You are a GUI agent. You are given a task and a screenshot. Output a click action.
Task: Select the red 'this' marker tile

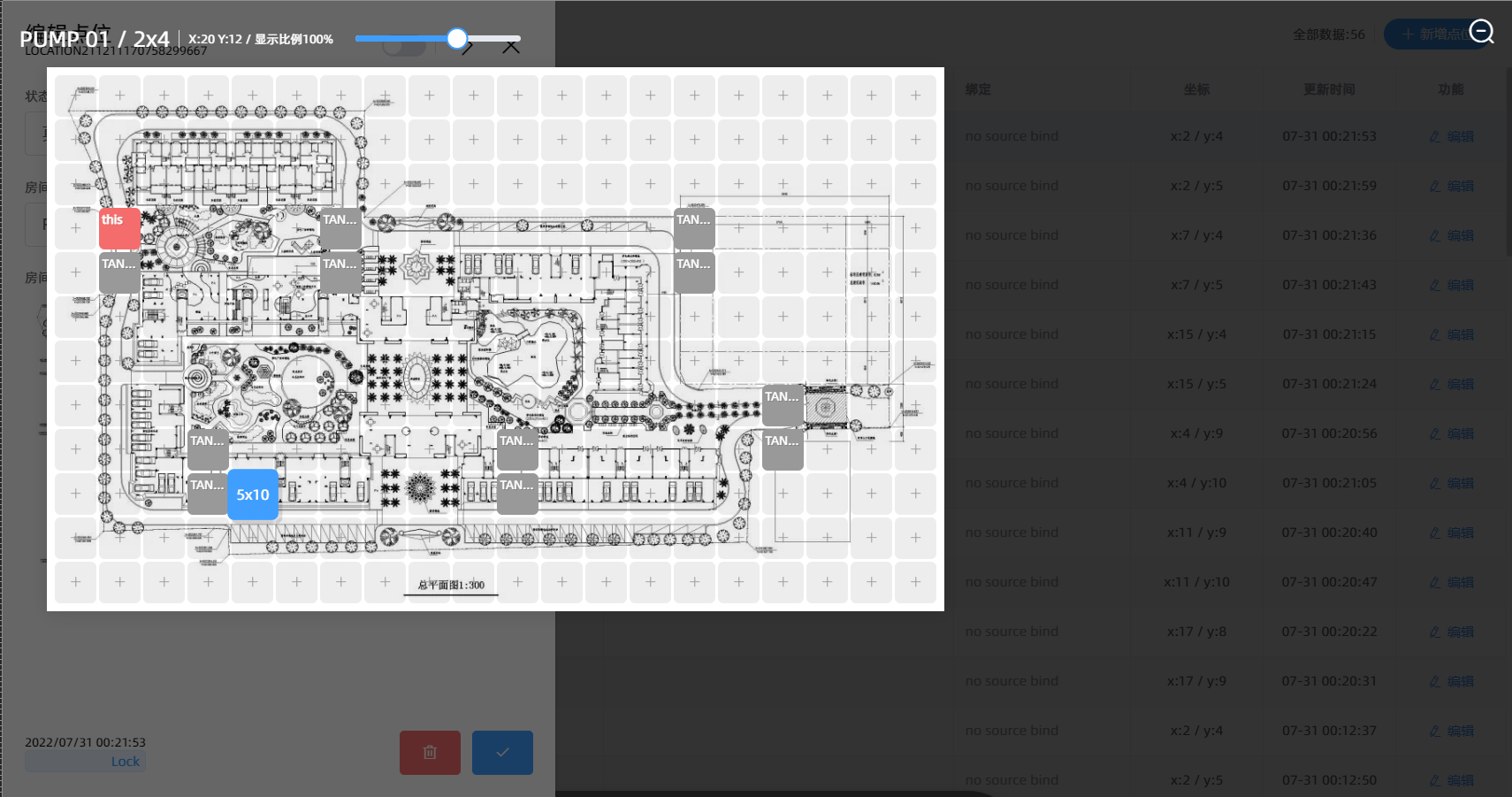coord(119,227)
